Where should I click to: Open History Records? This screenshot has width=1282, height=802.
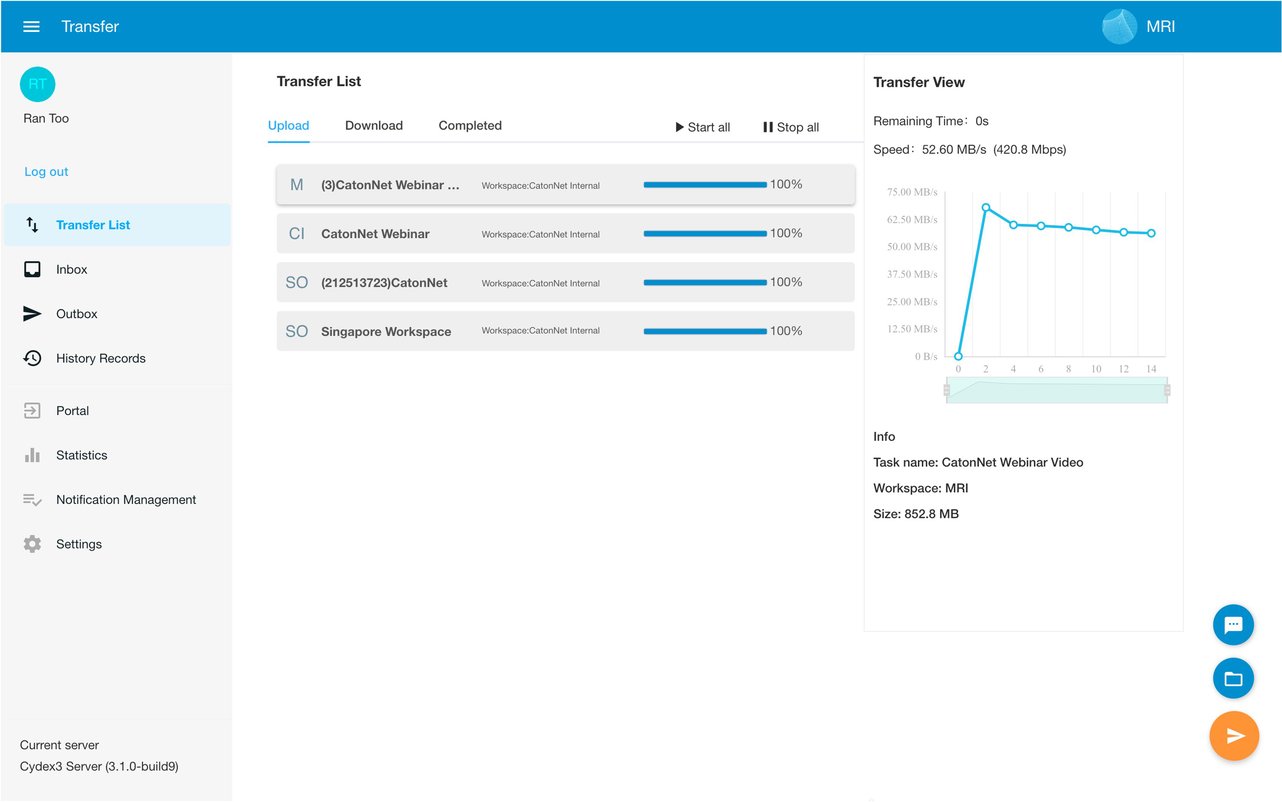(x=101, y=358)
